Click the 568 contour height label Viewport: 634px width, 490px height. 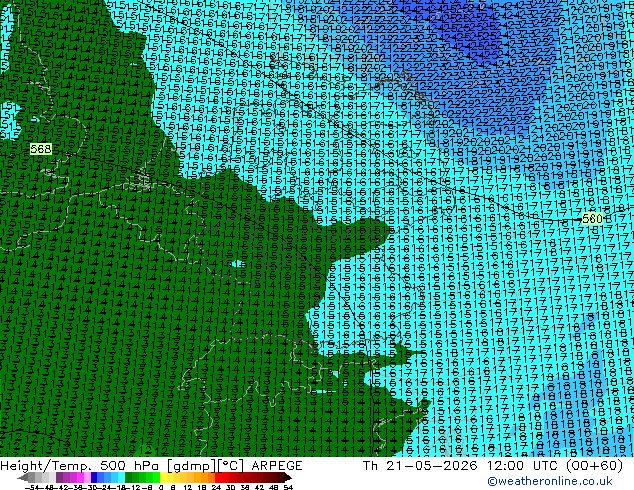pos(41,149)
